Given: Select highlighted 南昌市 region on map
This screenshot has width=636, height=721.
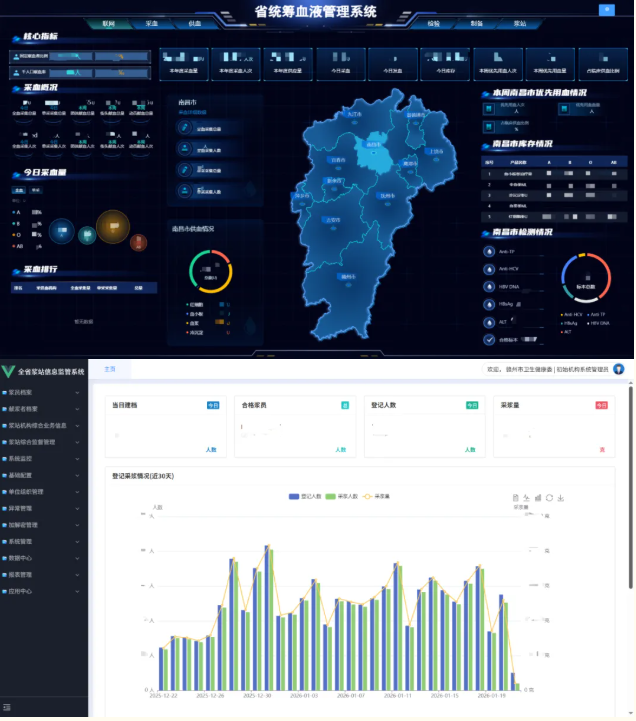Looking at the screenshot, I should (373, 144).
